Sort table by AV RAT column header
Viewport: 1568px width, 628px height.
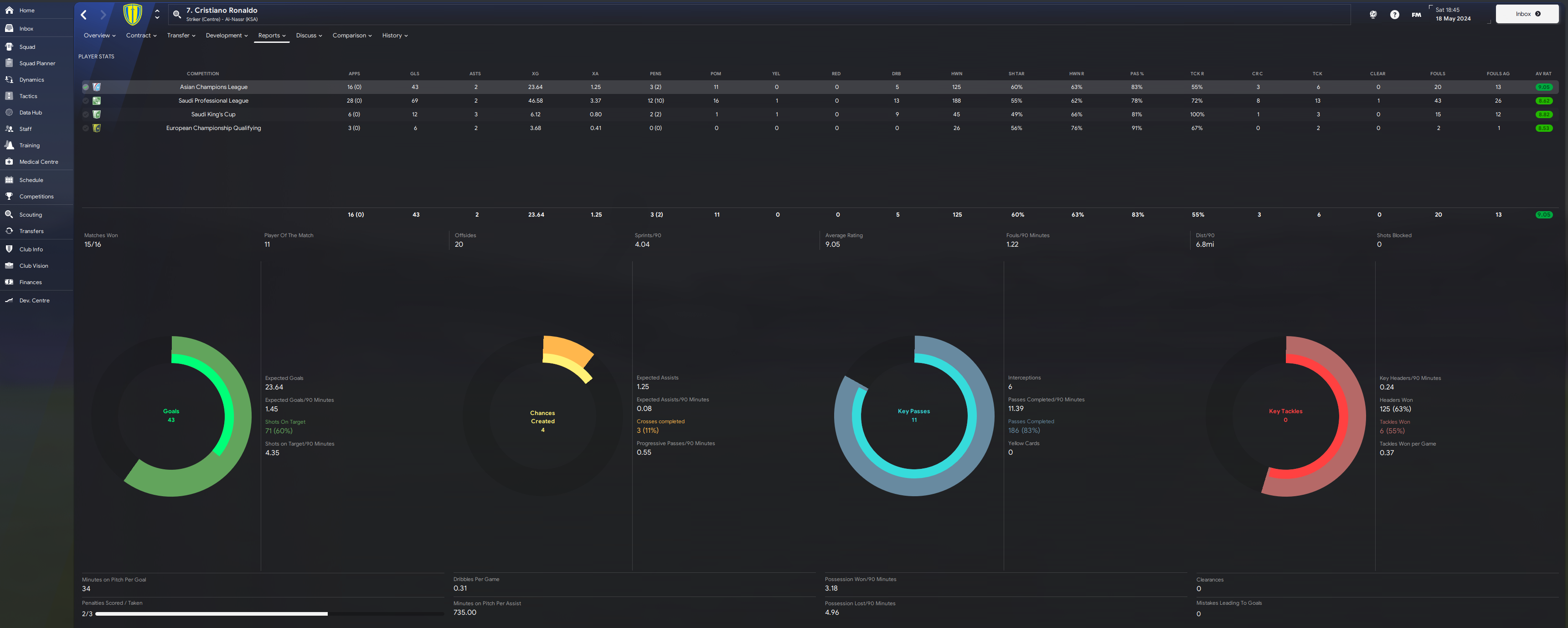click(1543, 74)
